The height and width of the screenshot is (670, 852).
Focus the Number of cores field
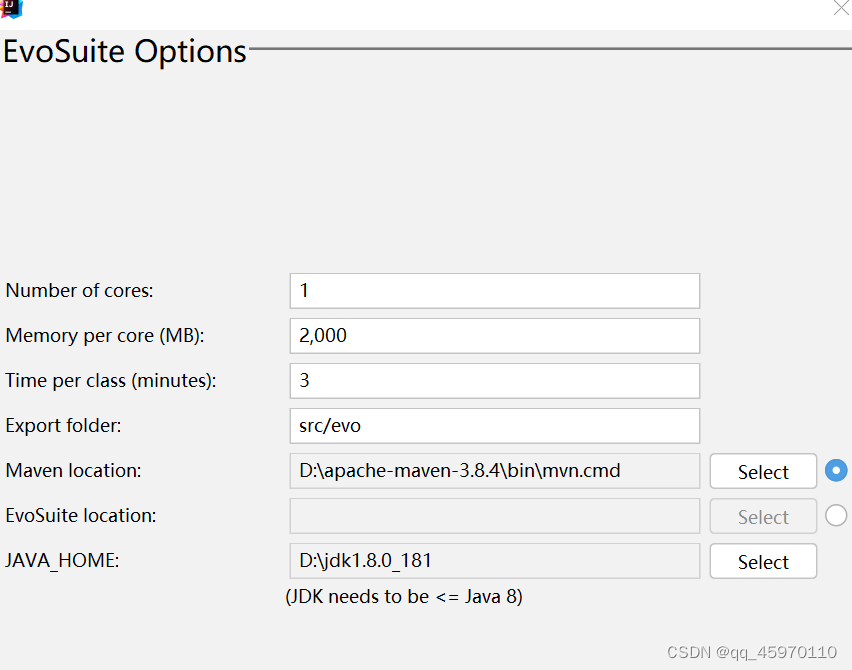click(x=494, y=291)
